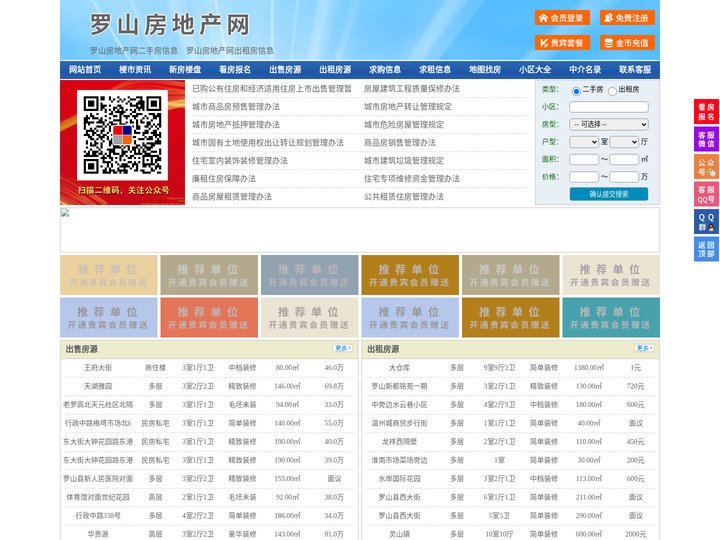This screenshot has height=540, width=720.
Task: Open 出租房源 in the navigation bar
Action: pos(335,70)
